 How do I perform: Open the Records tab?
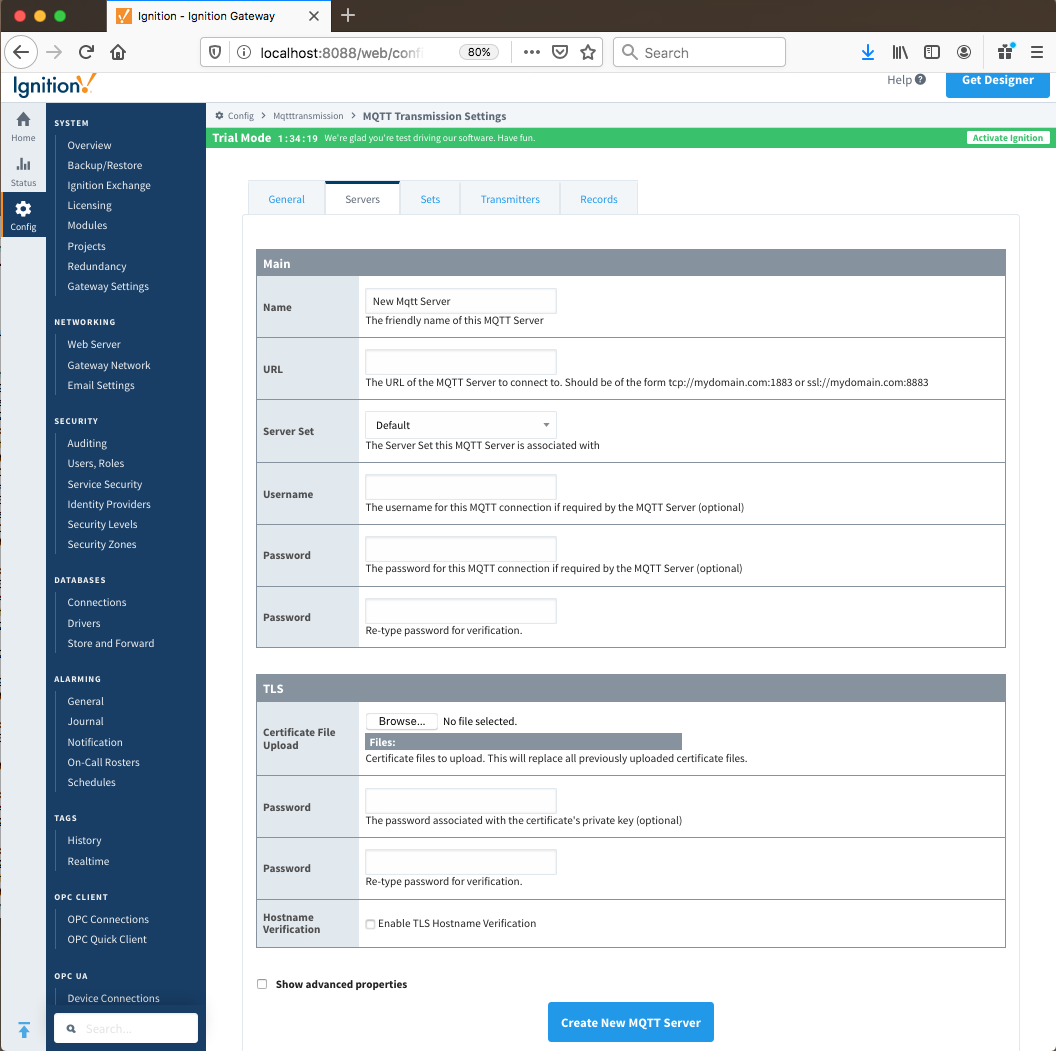point(599,199)
